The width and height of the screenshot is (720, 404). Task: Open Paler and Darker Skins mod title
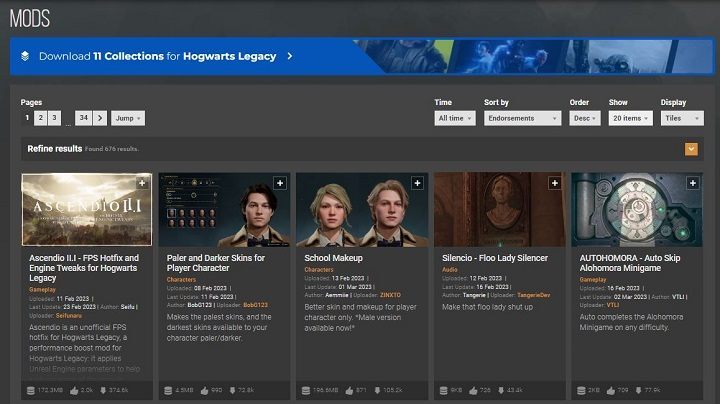[215, 263]
